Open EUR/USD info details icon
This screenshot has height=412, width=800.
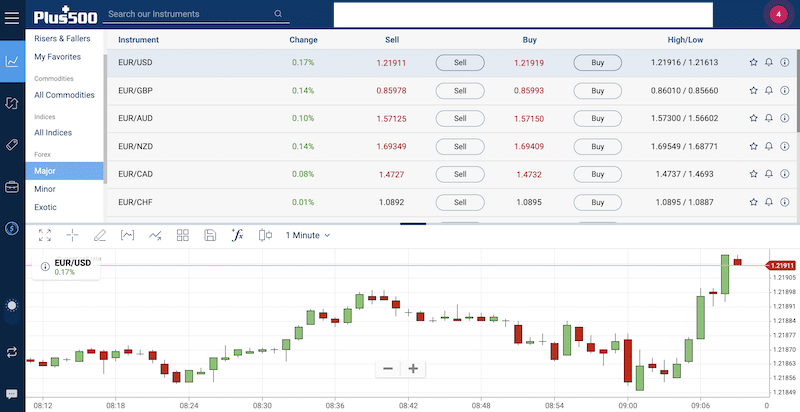click(x=785, y=63)
